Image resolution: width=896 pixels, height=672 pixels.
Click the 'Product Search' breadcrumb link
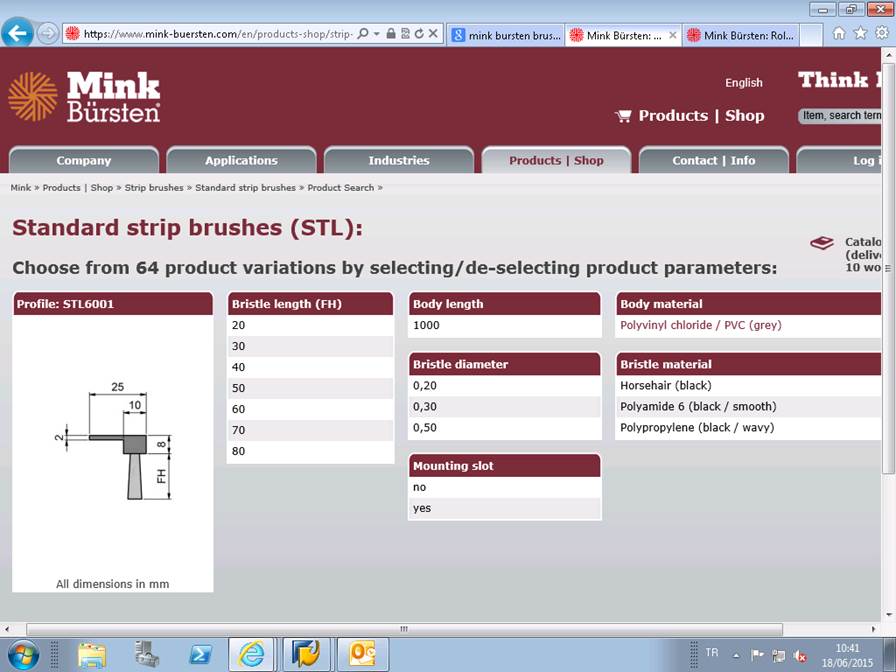click(x=341, y=187)
